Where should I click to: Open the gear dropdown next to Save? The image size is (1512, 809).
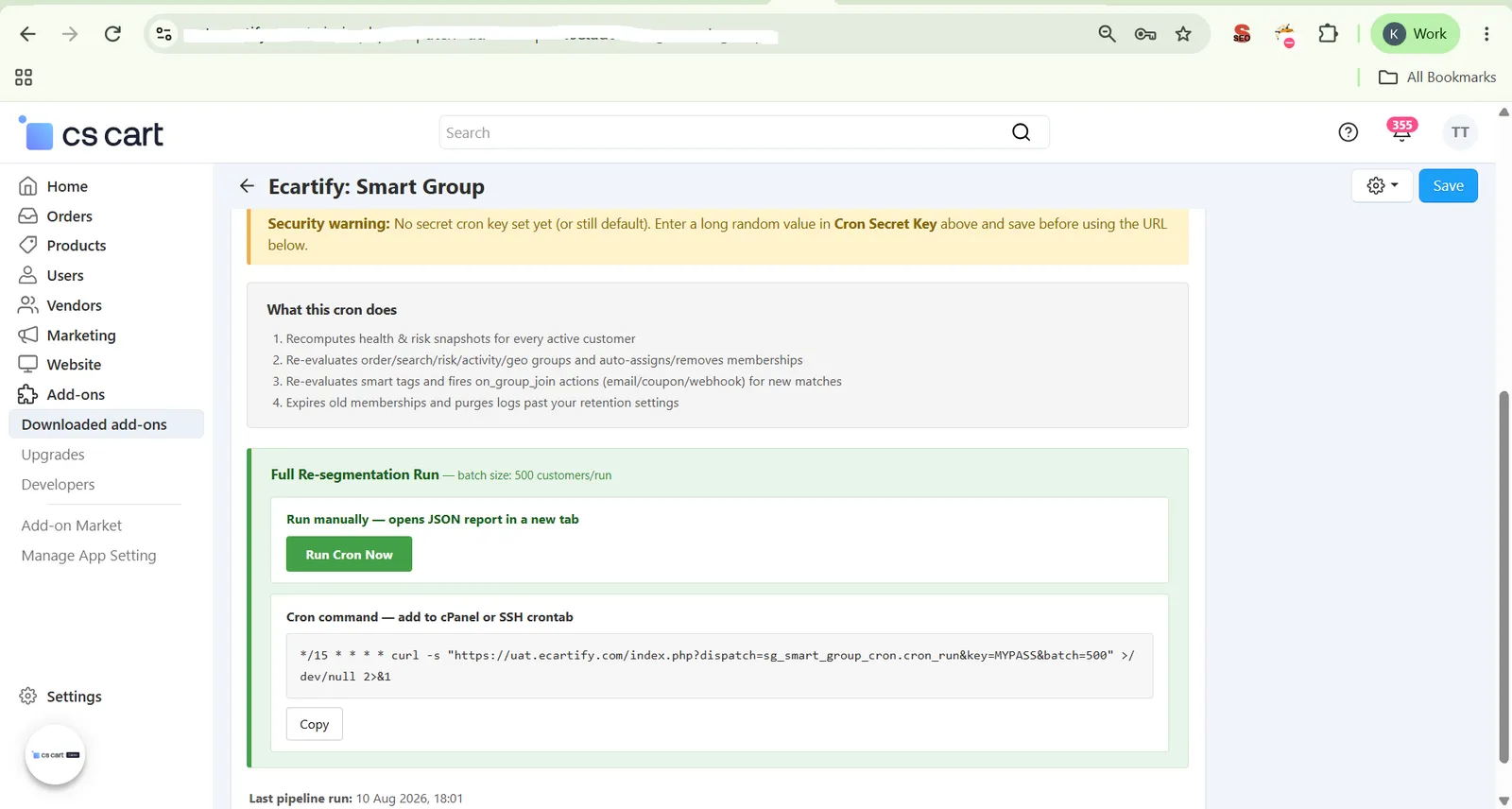[x=1382, y=186]
